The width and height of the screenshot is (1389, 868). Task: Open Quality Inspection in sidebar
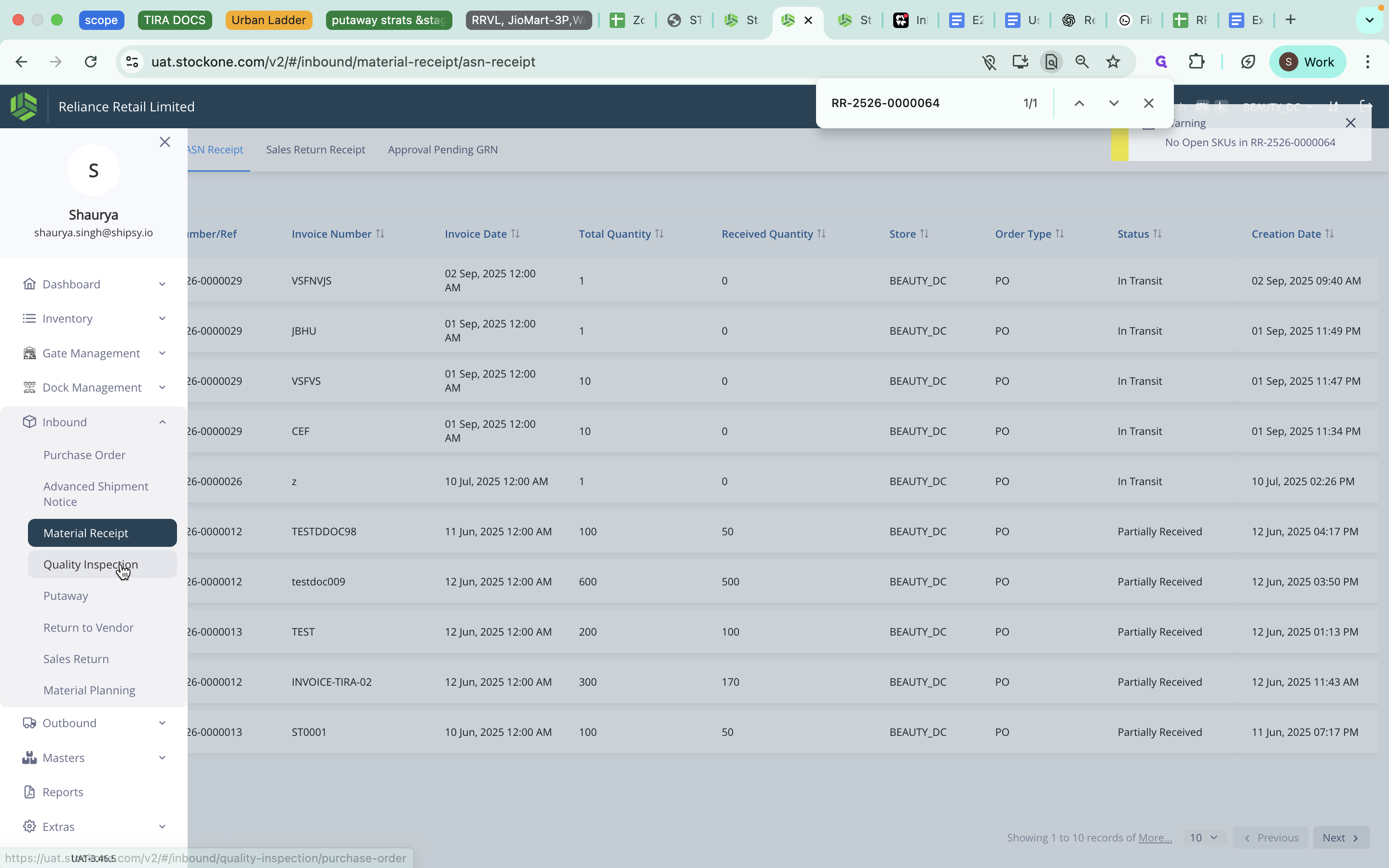[x=90, y=564]
